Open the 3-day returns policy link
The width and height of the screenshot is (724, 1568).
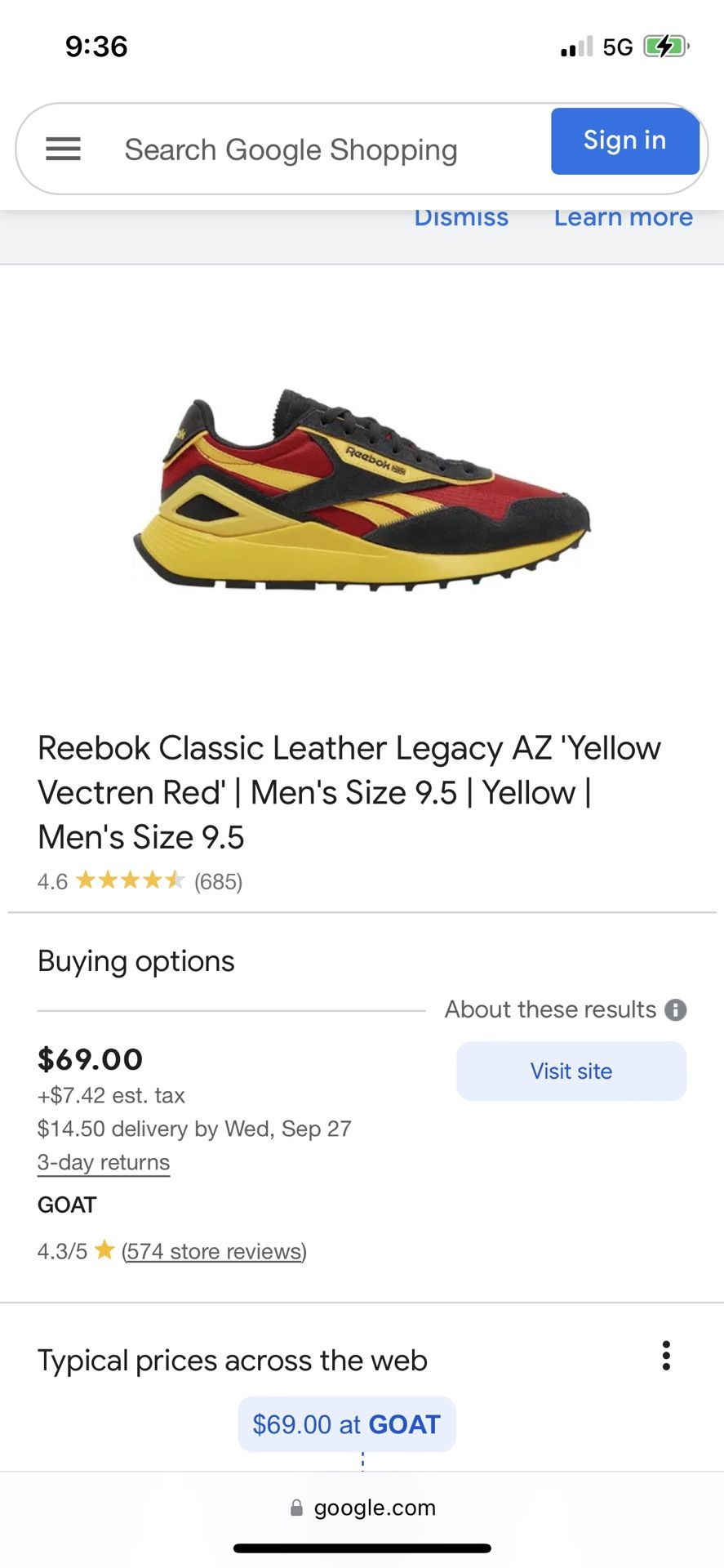click(x=104, y=1162)
